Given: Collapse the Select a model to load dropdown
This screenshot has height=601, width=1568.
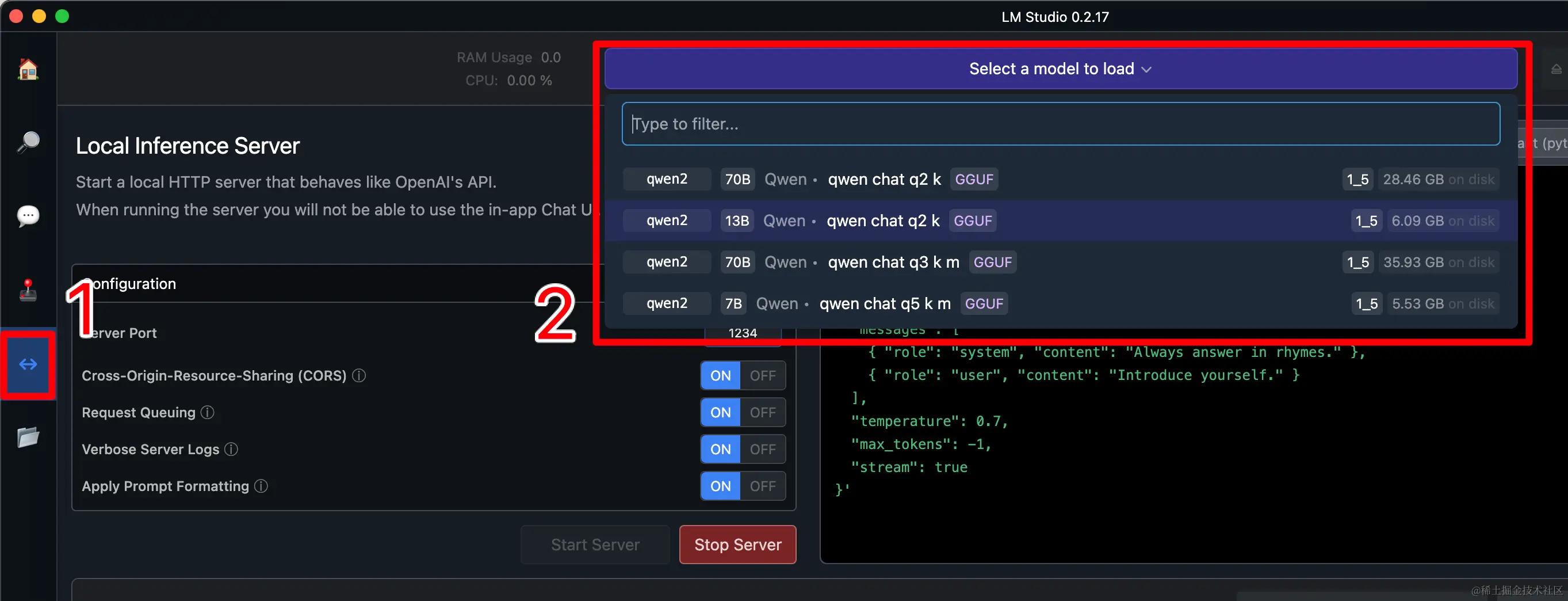Looking at the screenshot, I should tap(1060, 69).
